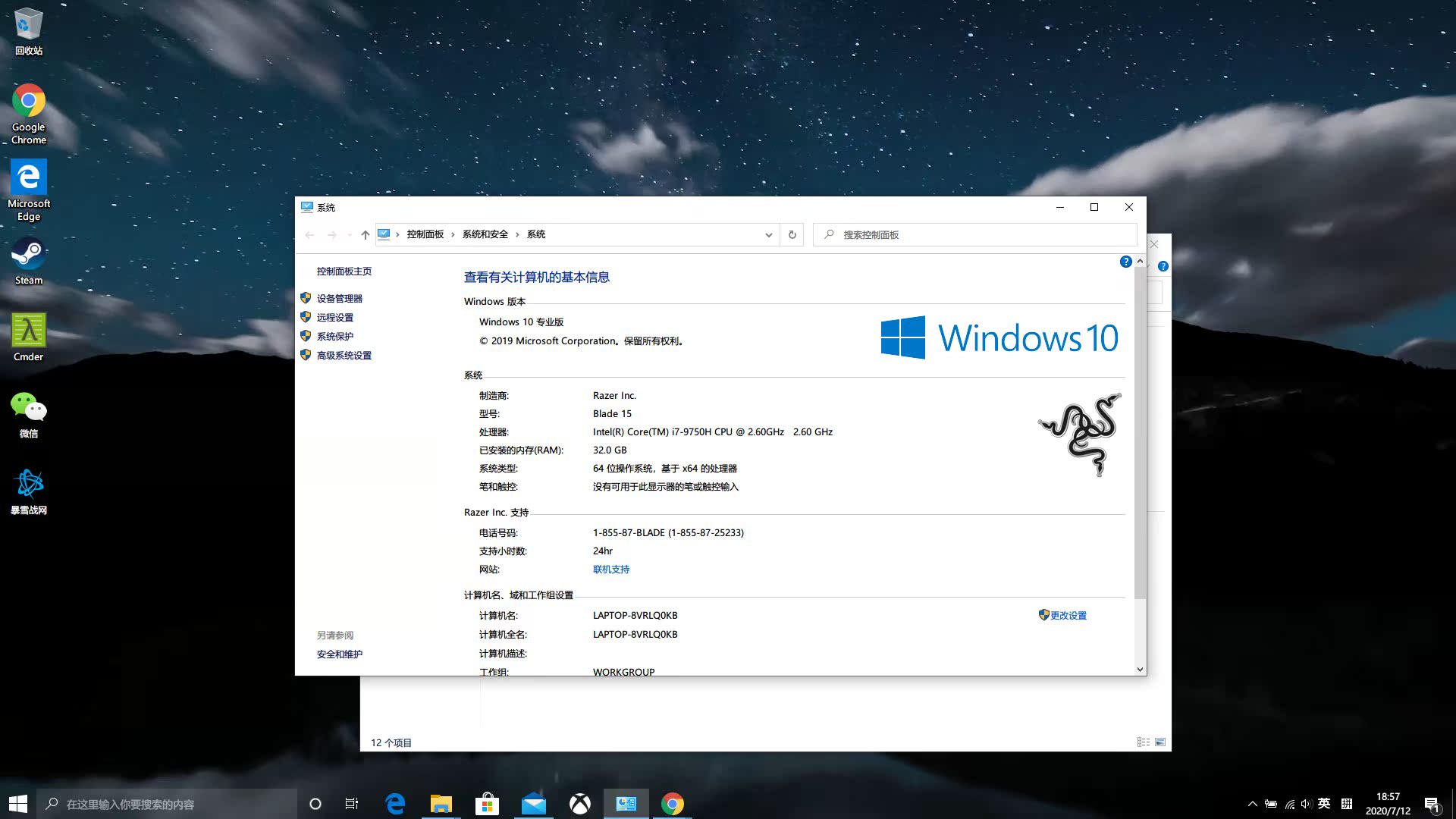Open 控制面板主页 link
This screenshot has height=819, width=1456.
point(344,271)
